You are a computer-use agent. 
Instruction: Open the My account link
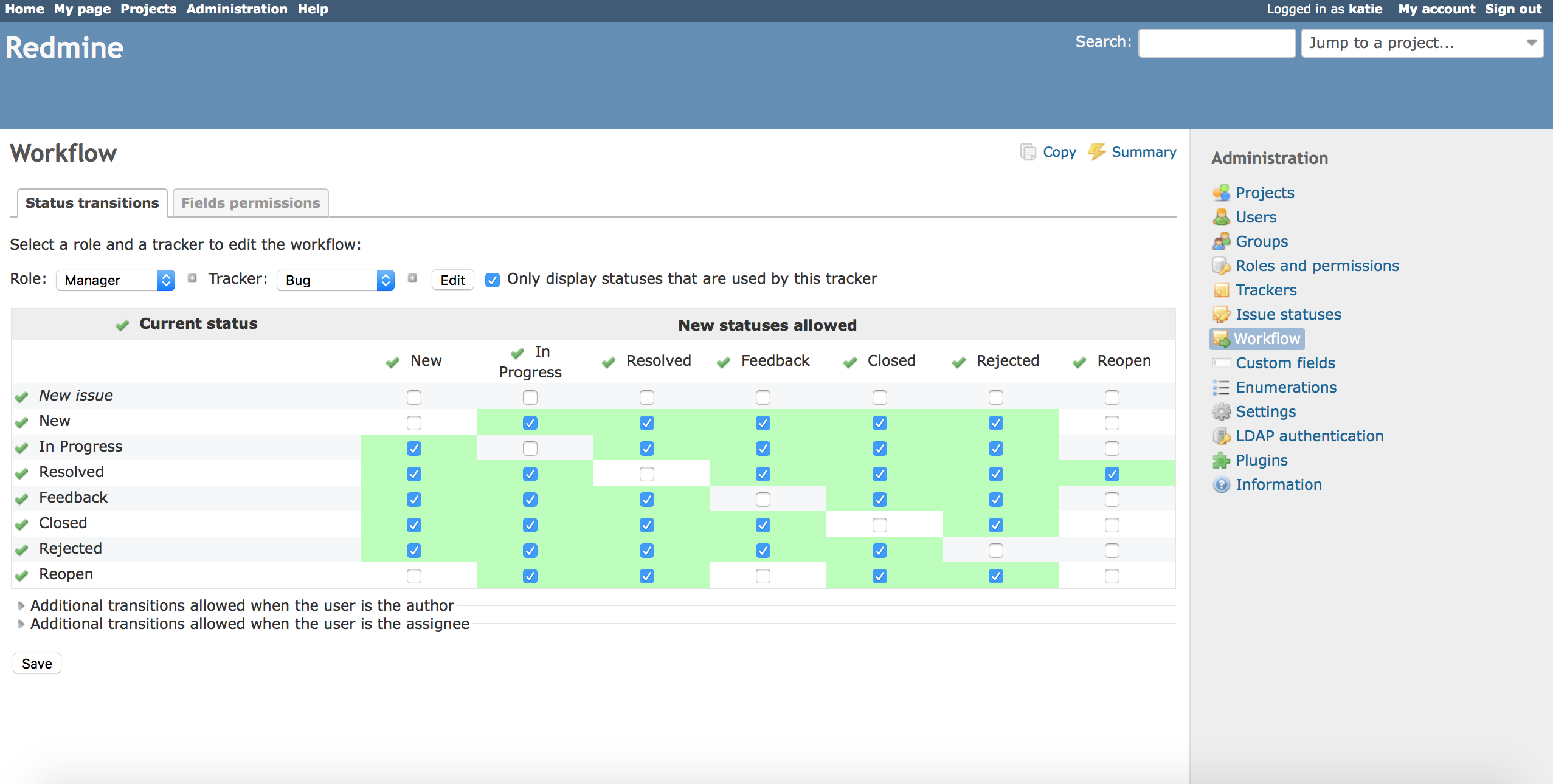coord(1436,9)
